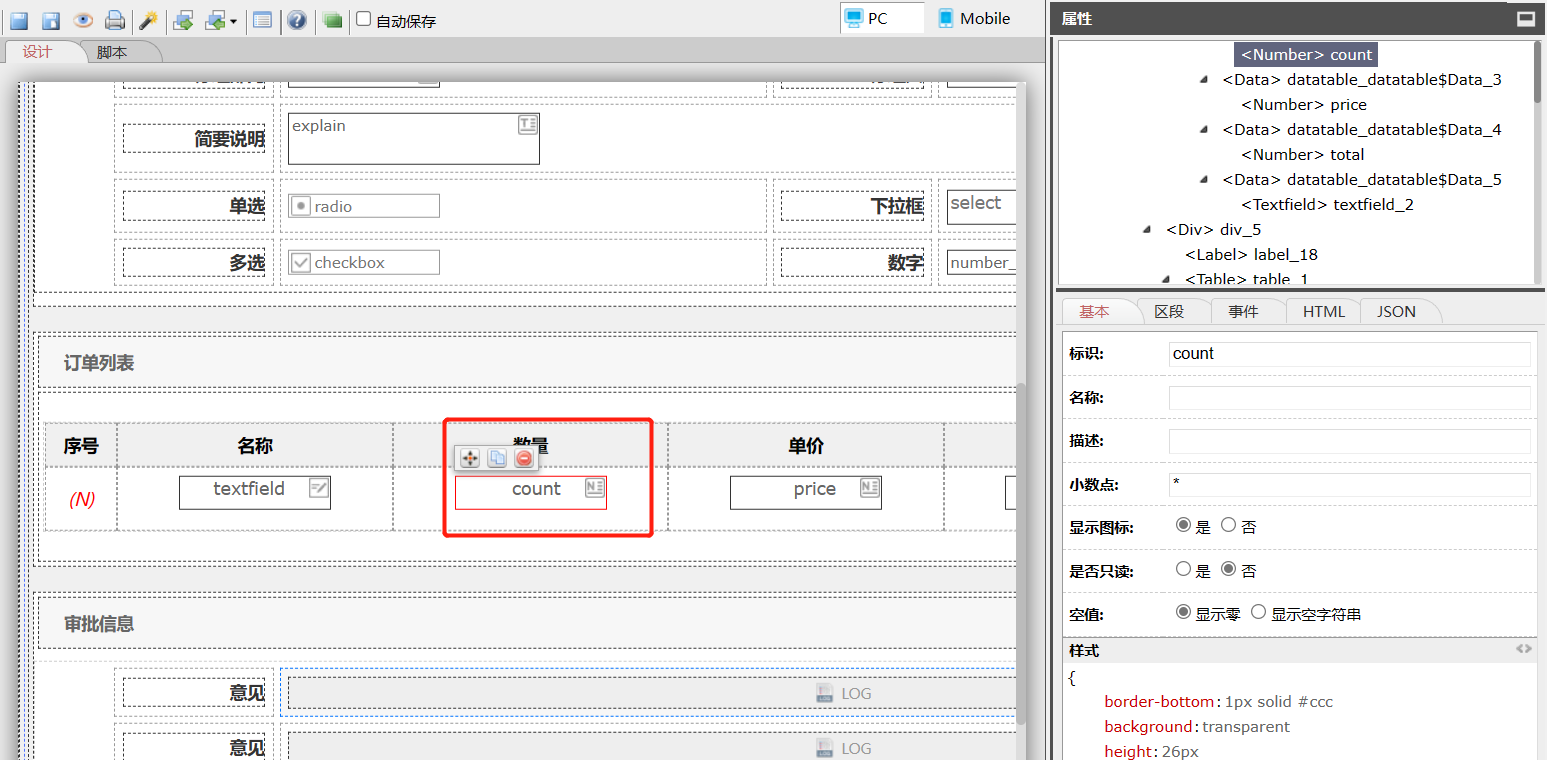Preview the form with the eye icon
The image size is (1547, 760).
(83, 20)
